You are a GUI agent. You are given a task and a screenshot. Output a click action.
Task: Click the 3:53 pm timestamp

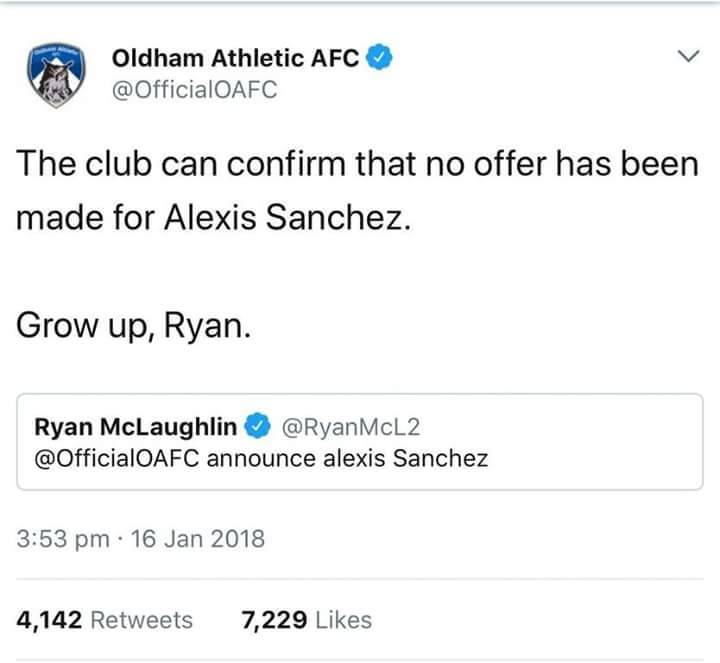pyautogui.click(x=63, y=540)
